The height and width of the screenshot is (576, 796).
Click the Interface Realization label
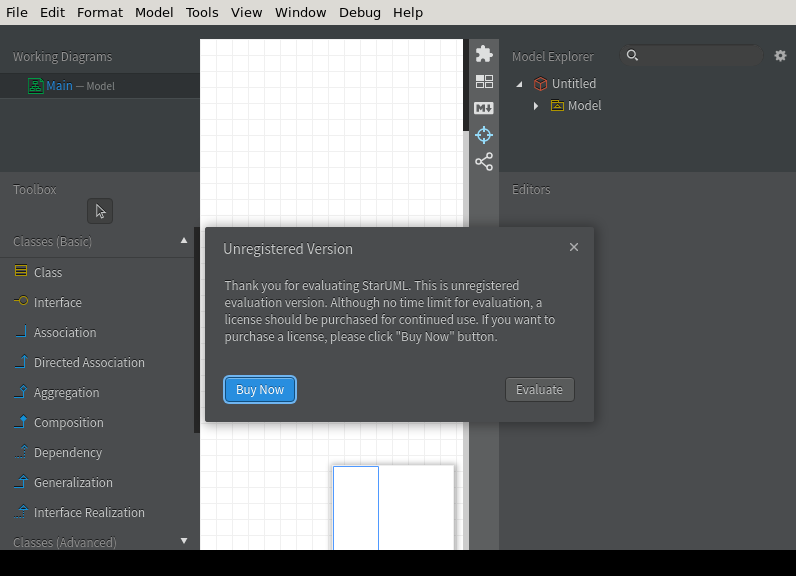(89, 513)
